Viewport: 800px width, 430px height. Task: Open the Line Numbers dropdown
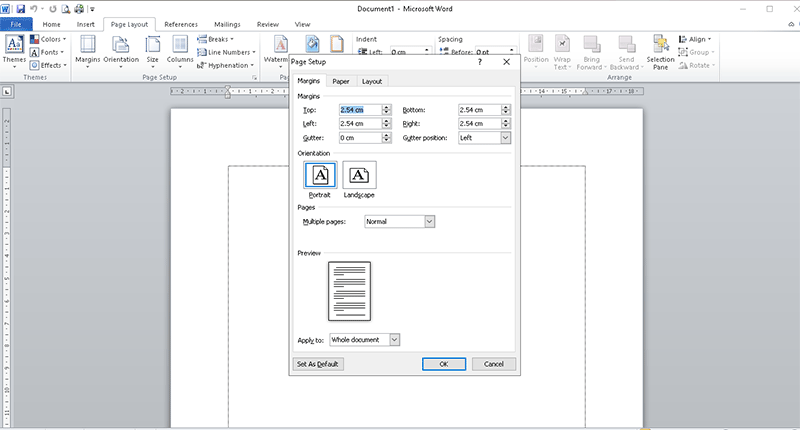click(227, 52)
